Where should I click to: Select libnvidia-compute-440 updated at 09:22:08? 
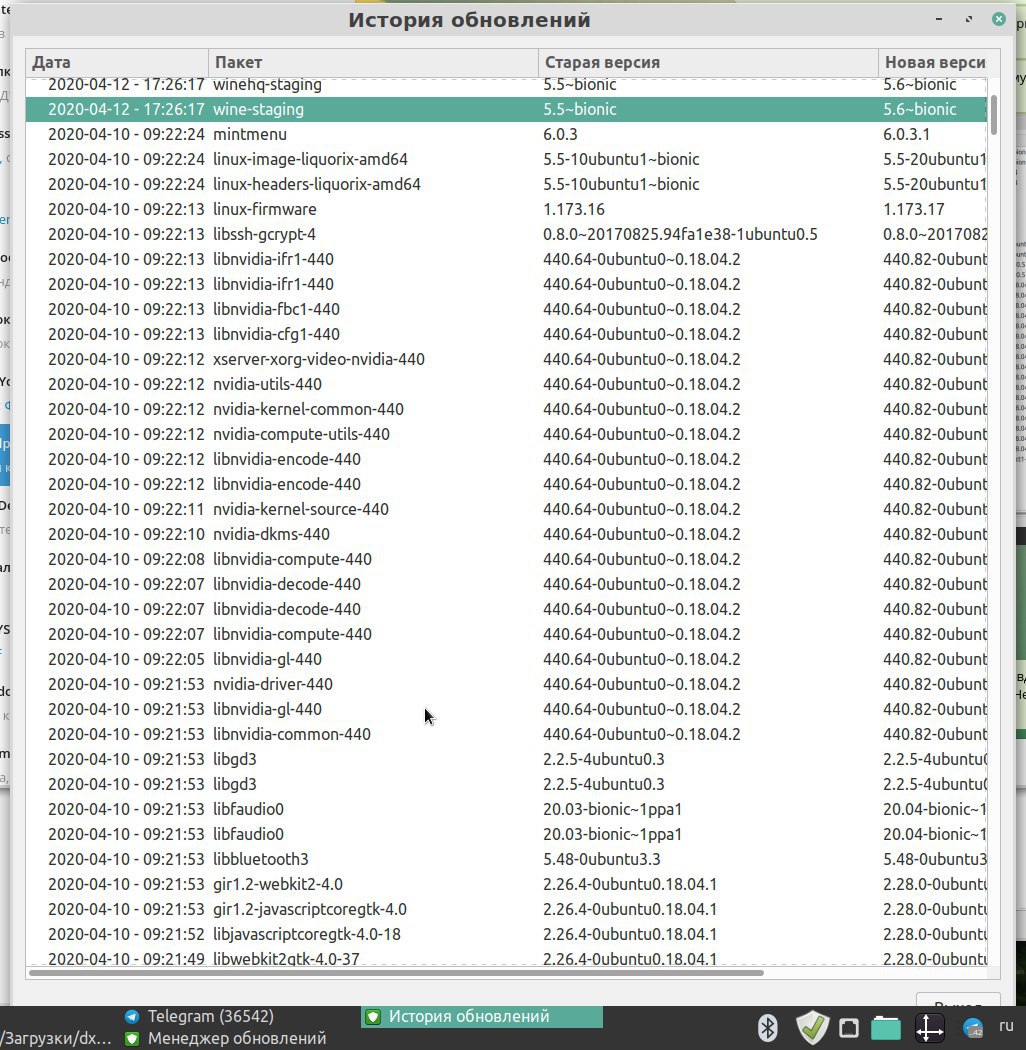tap(506, 559)
